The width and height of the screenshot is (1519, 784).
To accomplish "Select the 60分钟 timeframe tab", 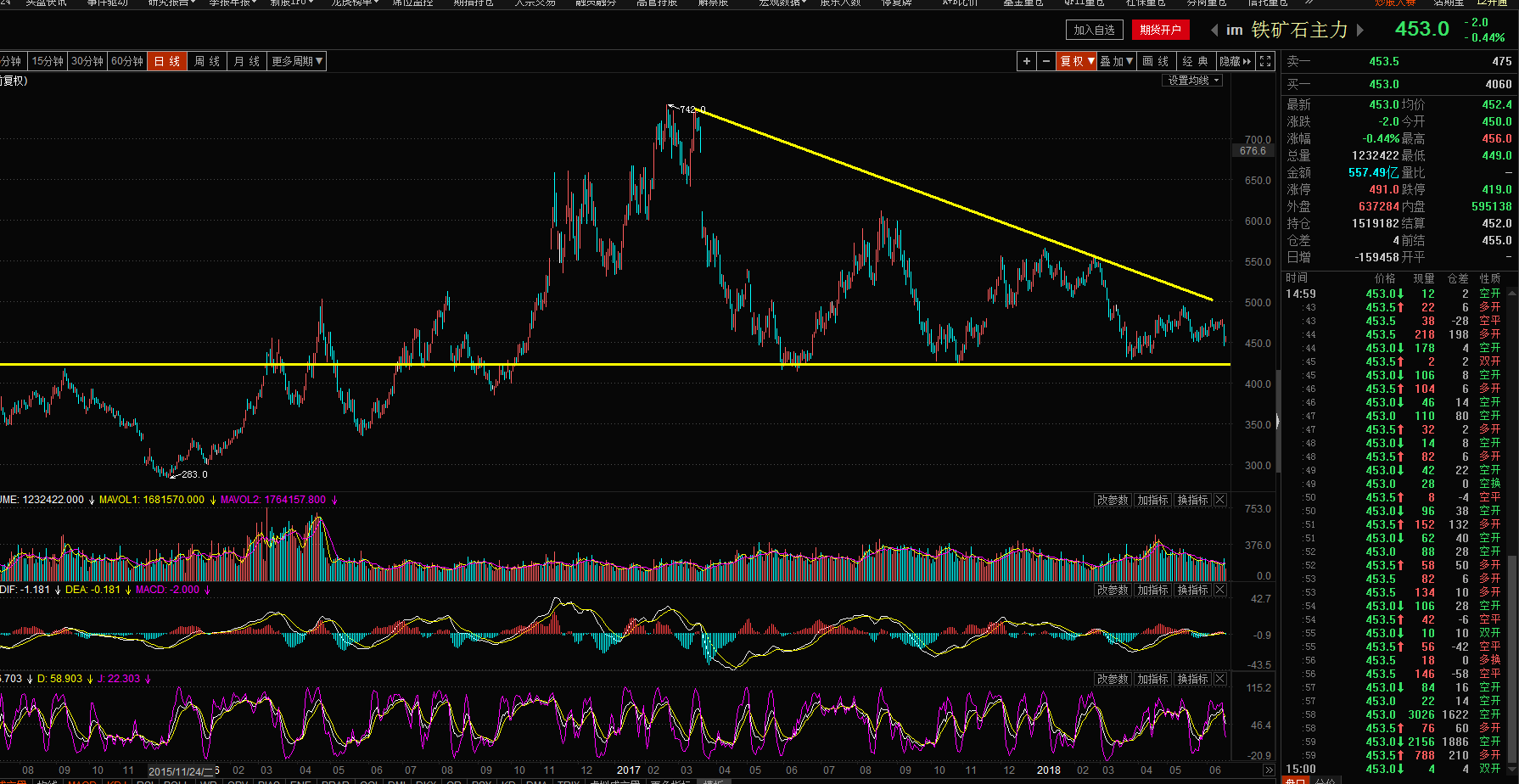I will point(127,61).
